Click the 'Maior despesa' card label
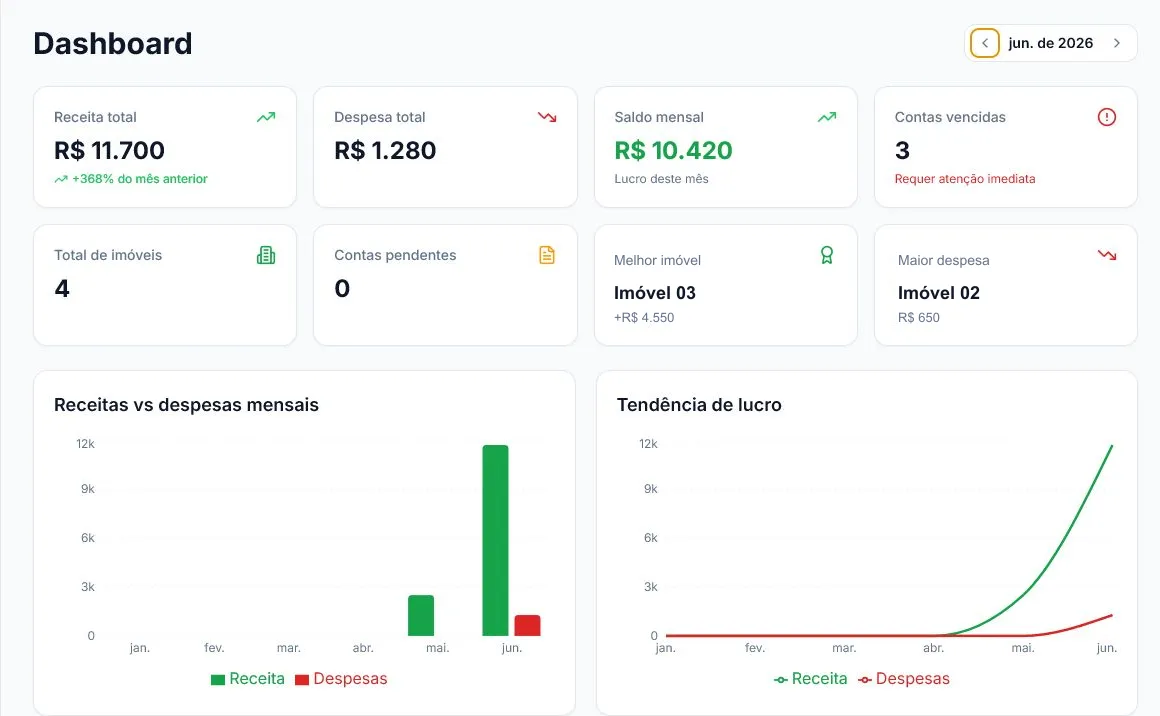Image resolution: width=1160 pixels, height=716 pixels. (x=943, y=260)
